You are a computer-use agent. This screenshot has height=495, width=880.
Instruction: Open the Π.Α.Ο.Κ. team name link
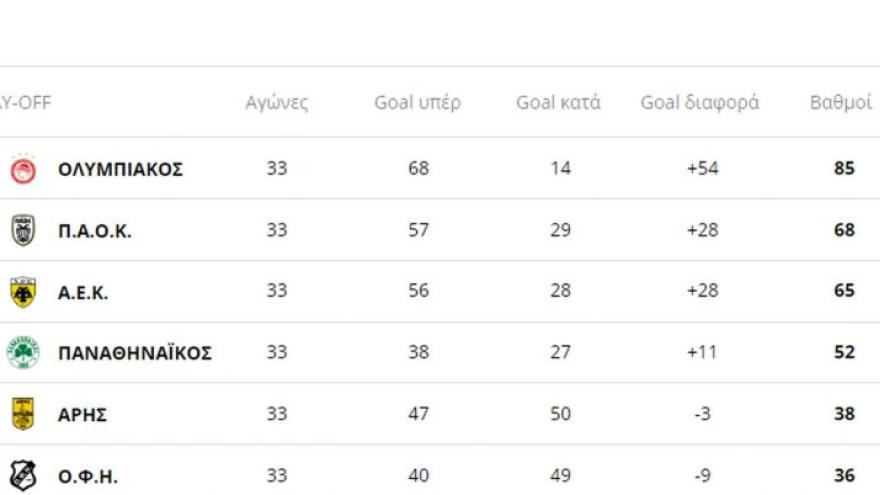95,231
